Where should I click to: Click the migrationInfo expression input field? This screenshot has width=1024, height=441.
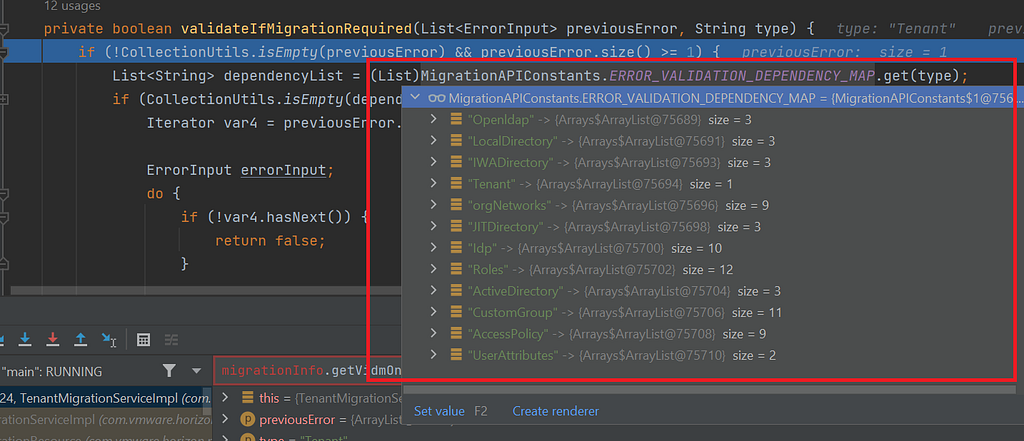click(x=308, y=371)
